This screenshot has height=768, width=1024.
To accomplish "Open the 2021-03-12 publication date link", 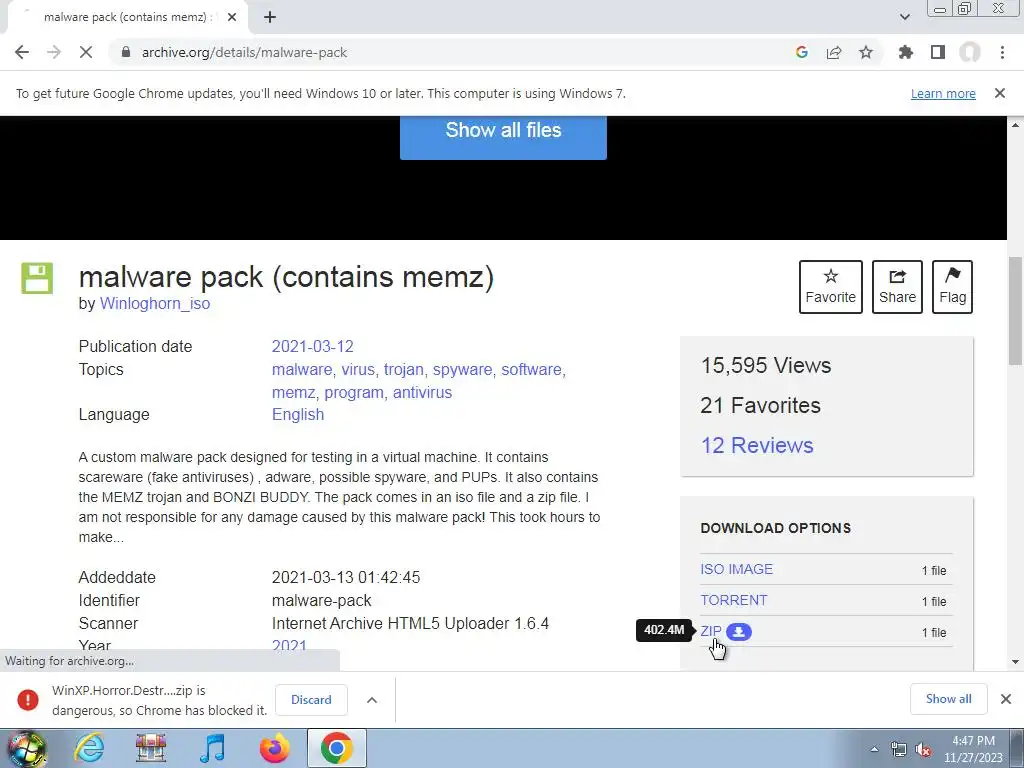I will point(312,346).
